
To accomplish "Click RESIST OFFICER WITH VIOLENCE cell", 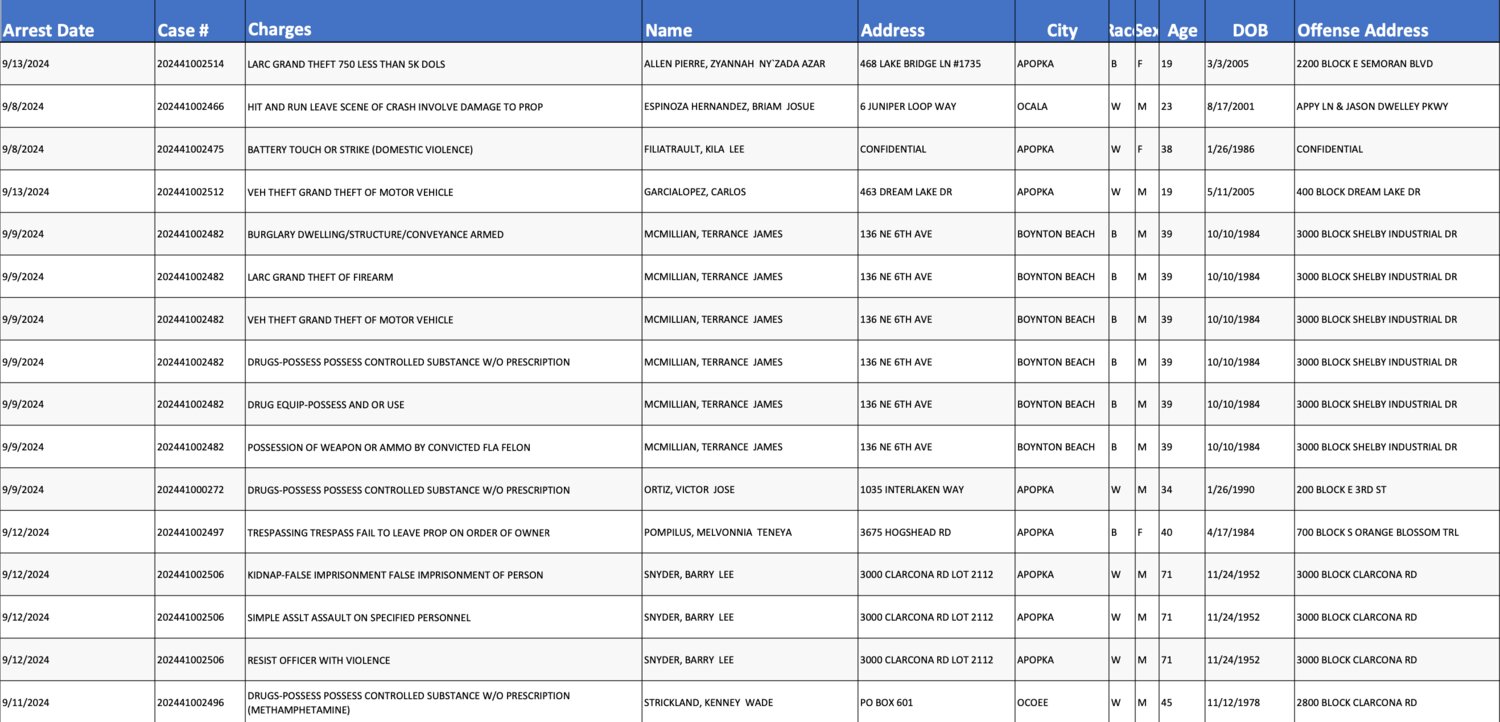I will click(443, 660).
